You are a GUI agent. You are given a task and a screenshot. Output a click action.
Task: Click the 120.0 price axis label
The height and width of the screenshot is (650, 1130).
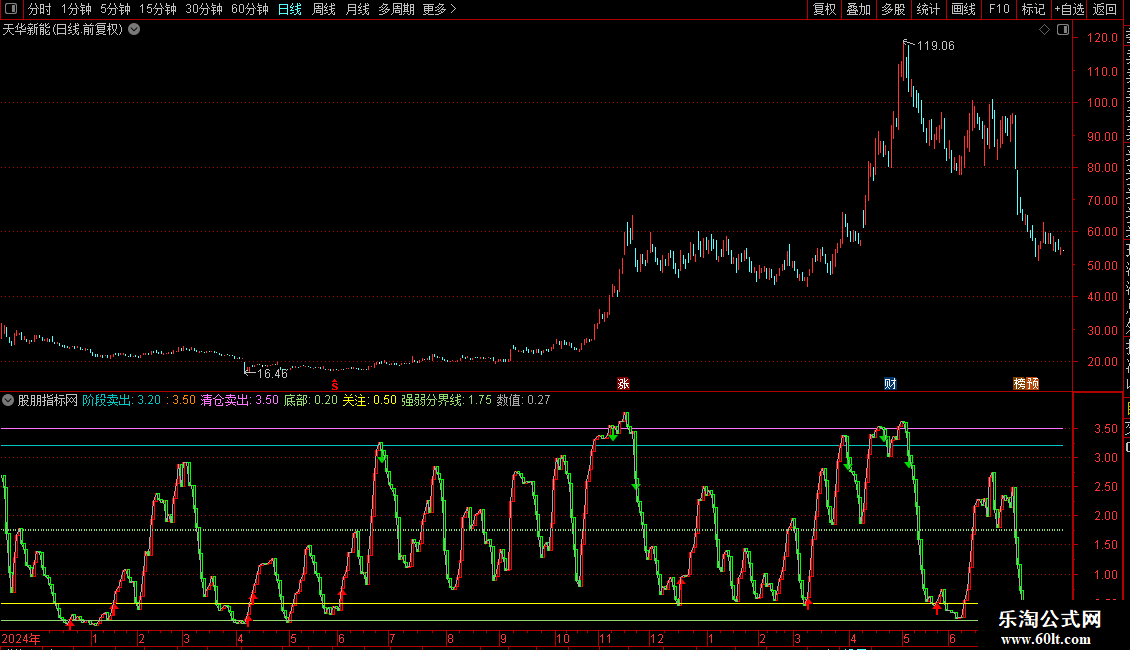click(x=1103, y=37)
